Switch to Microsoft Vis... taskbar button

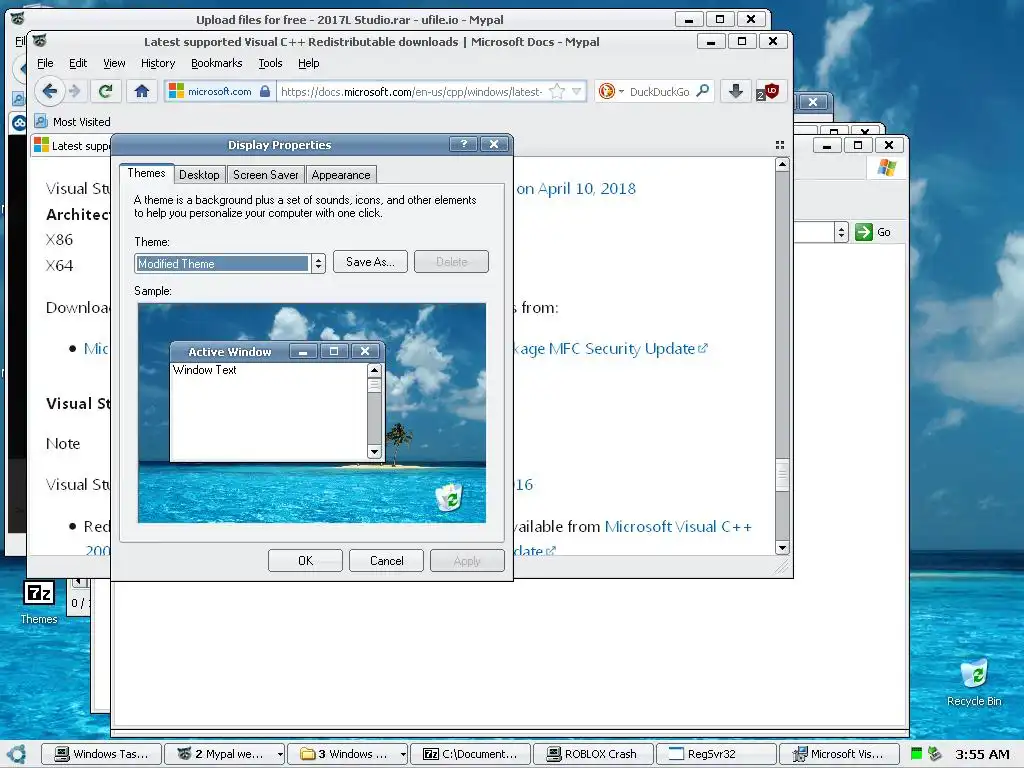pyautogui.click(x=839, y=754)
